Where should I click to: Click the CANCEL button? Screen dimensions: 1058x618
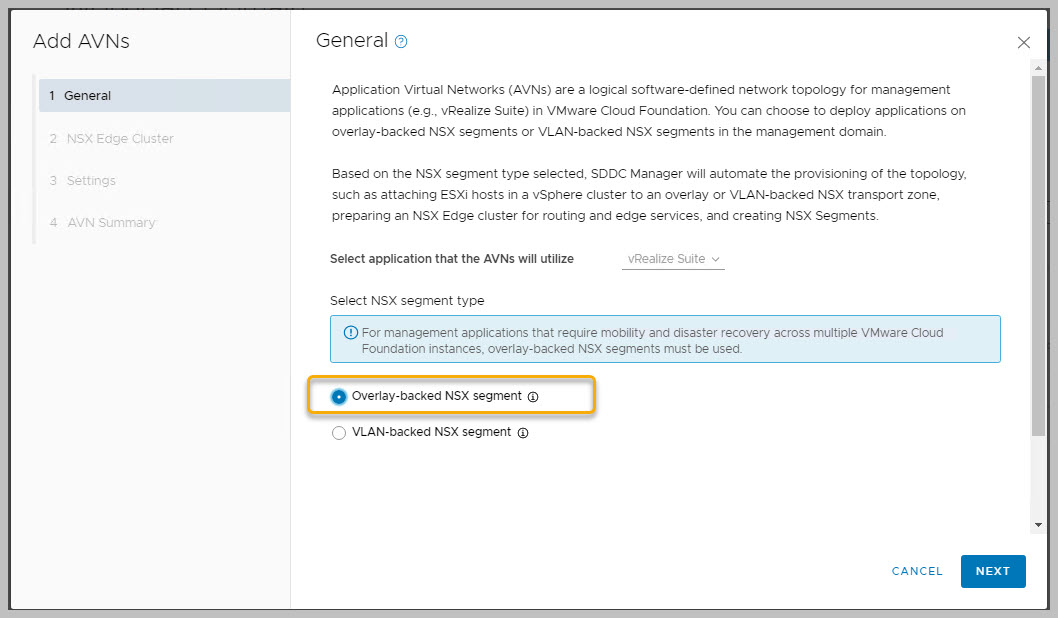tap(917, 571)
